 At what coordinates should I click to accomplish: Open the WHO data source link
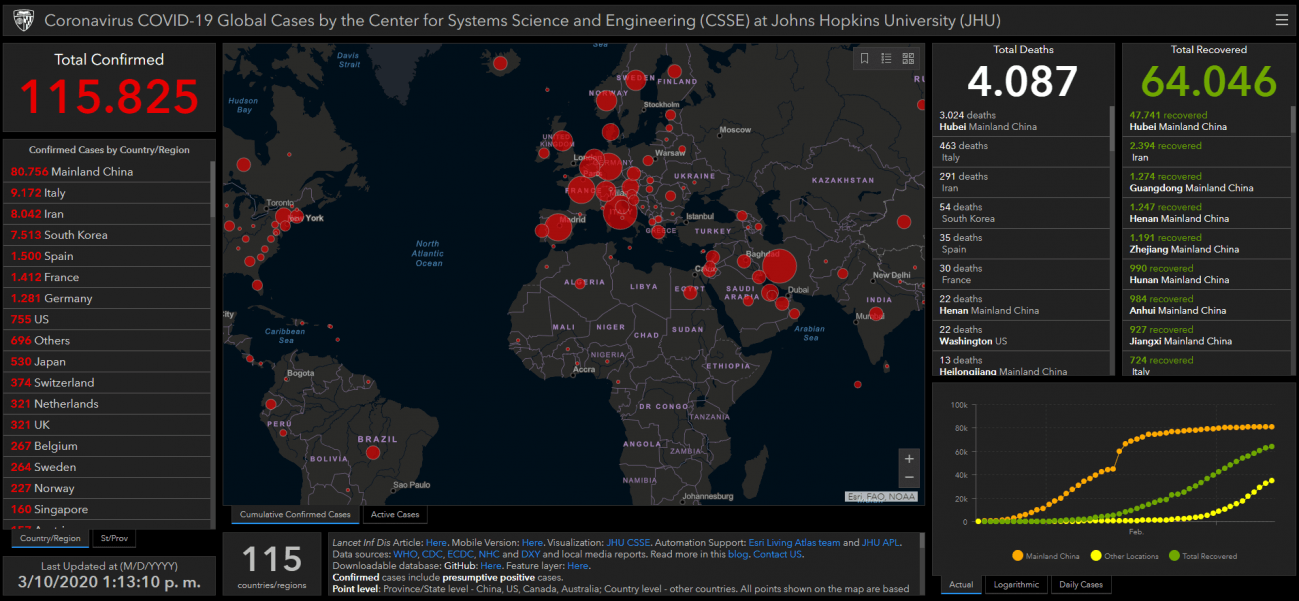point(405,554)
